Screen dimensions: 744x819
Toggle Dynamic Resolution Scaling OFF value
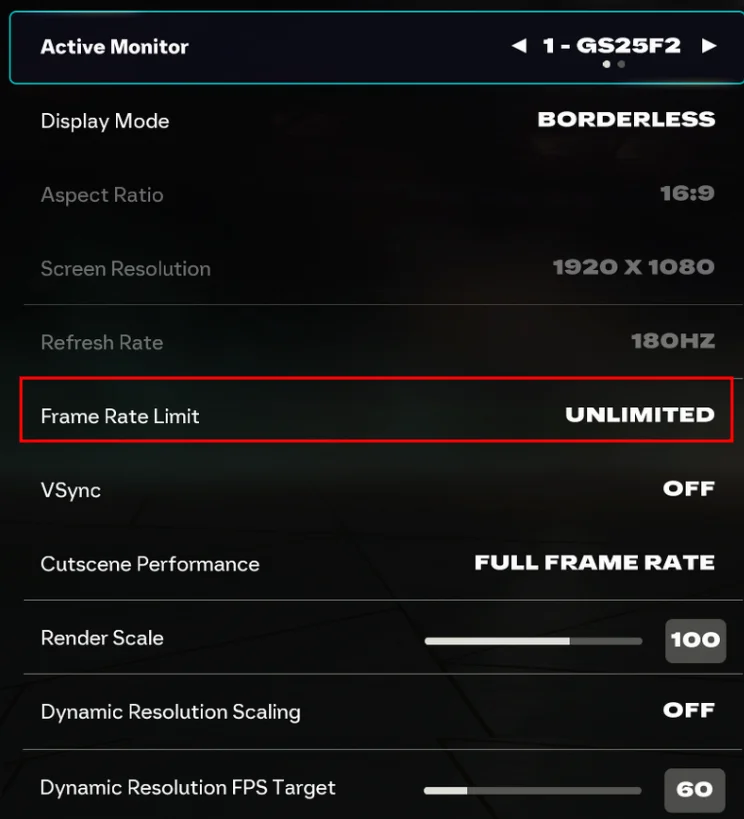pyautogui.click(x=688, y=711)
